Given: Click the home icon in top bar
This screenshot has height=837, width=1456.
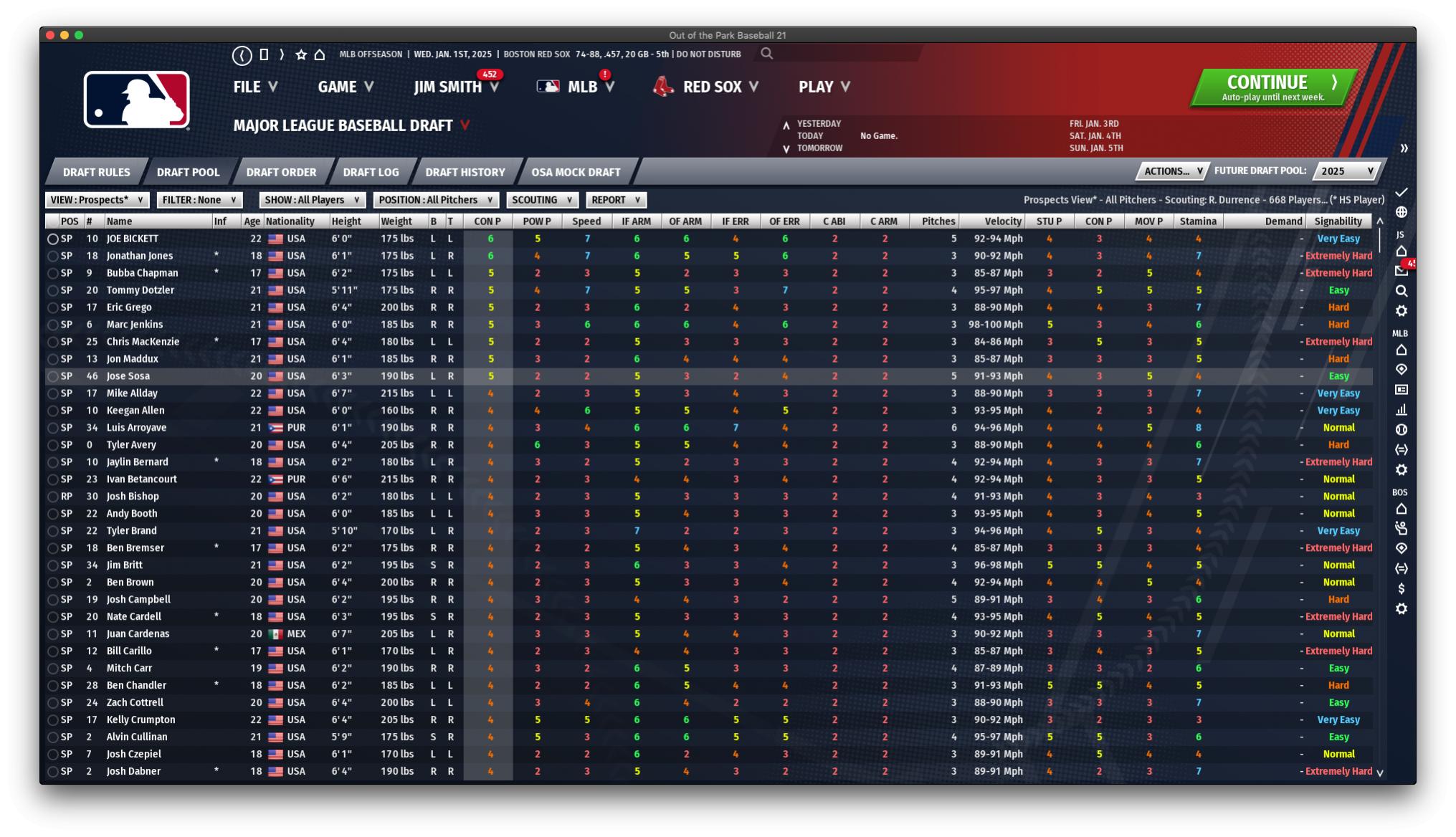Looking at the screenshot, I should [320, 54].
